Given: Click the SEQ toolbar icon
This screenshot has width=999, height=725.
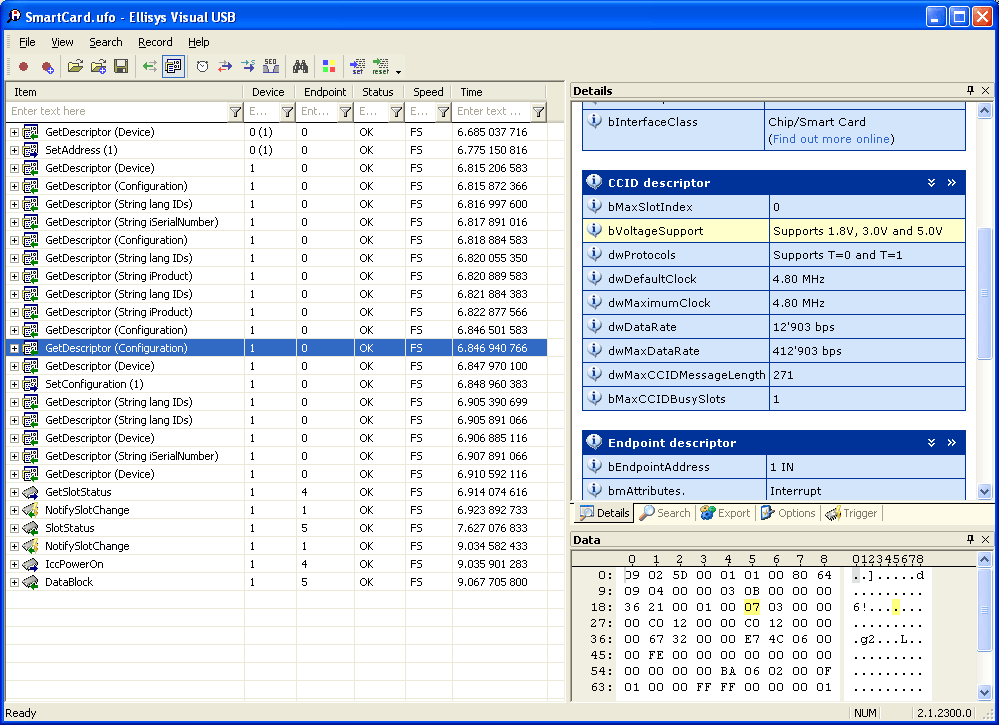Looking at the screenshot, I should tap(270, 67).
